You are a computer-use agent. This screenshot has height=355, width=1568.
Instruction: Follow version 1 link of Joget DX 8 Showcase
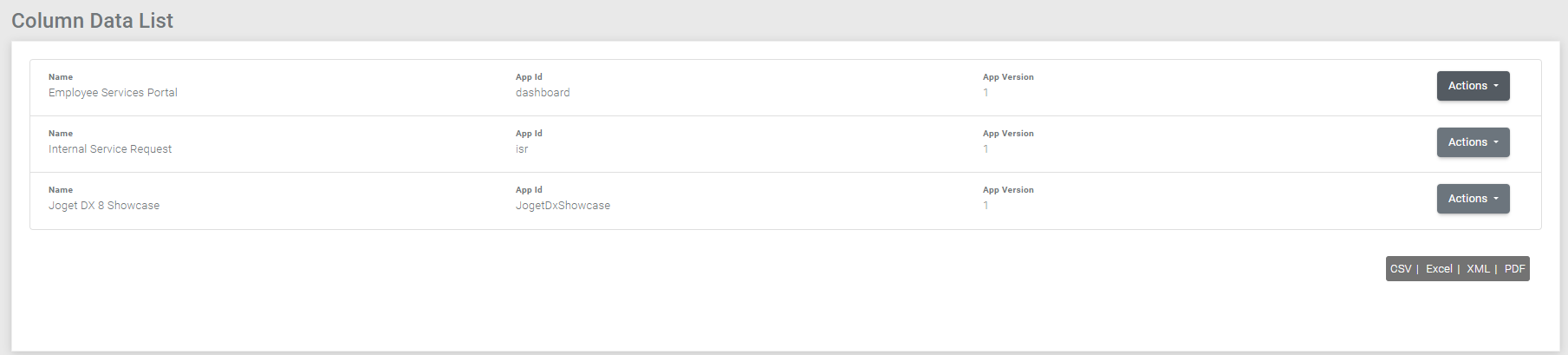[986, 206]
